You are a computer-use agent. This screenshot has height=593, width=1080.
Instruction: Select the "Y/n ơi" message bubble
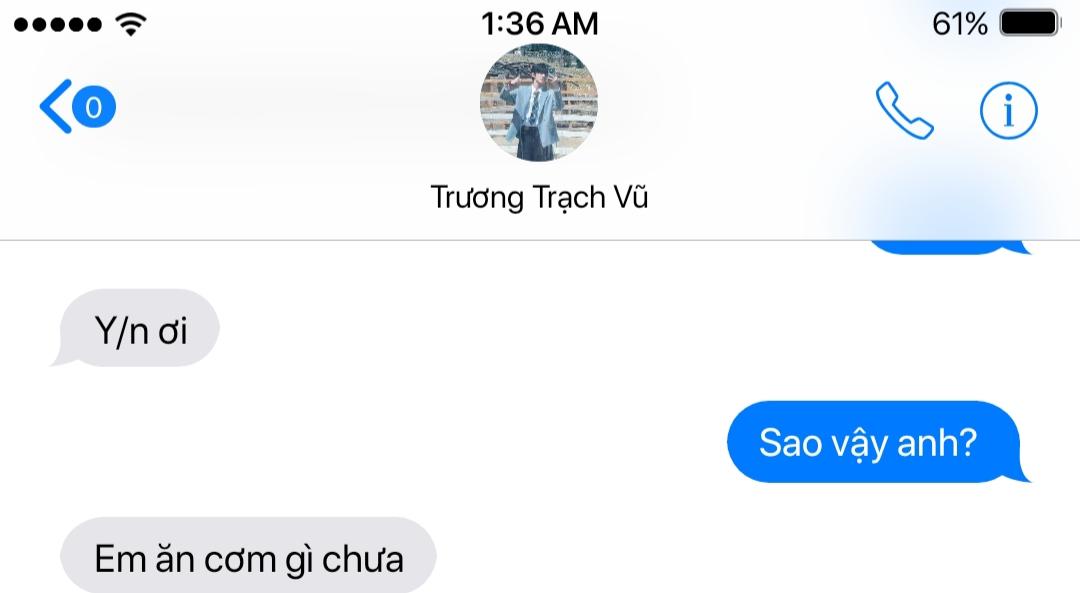click(x=138, y=328)
